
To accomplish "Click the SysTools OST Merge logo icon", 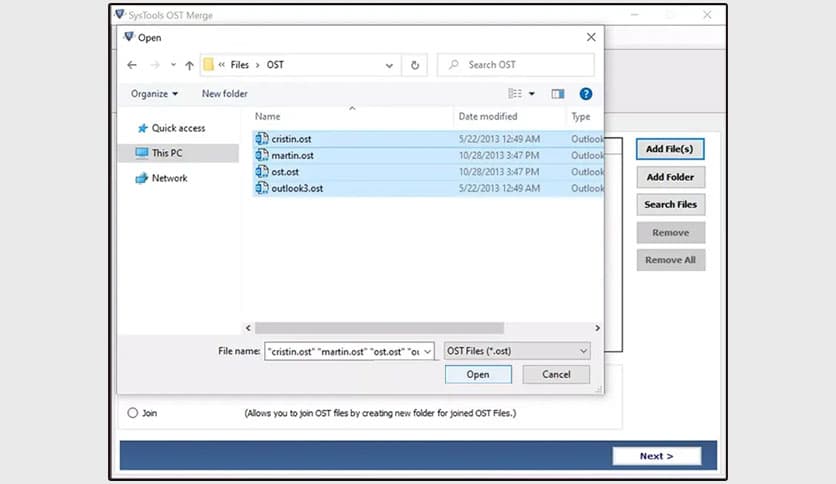I will (120, 14).
